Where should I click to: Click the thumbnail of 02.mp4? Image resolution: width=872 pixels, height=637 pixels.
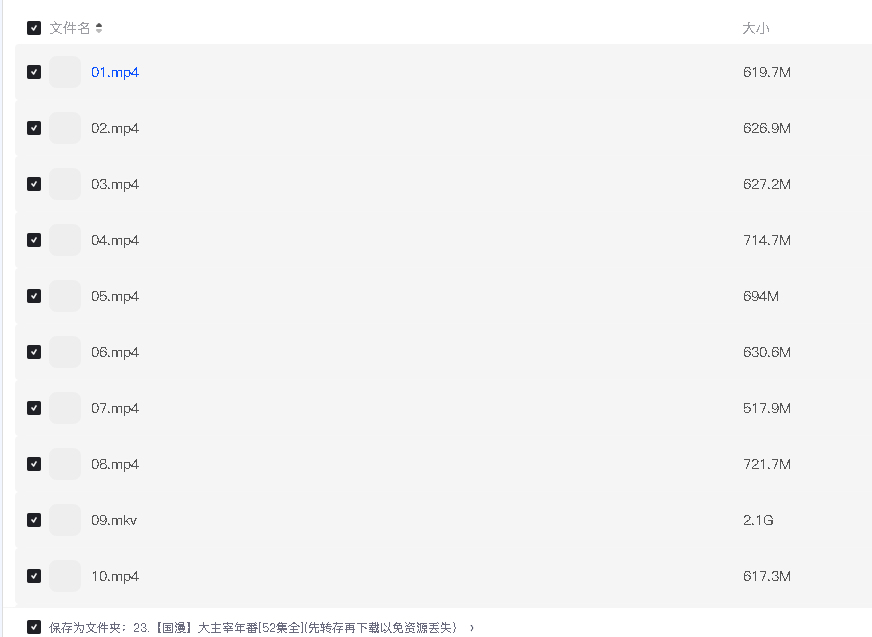click(65, 128)
